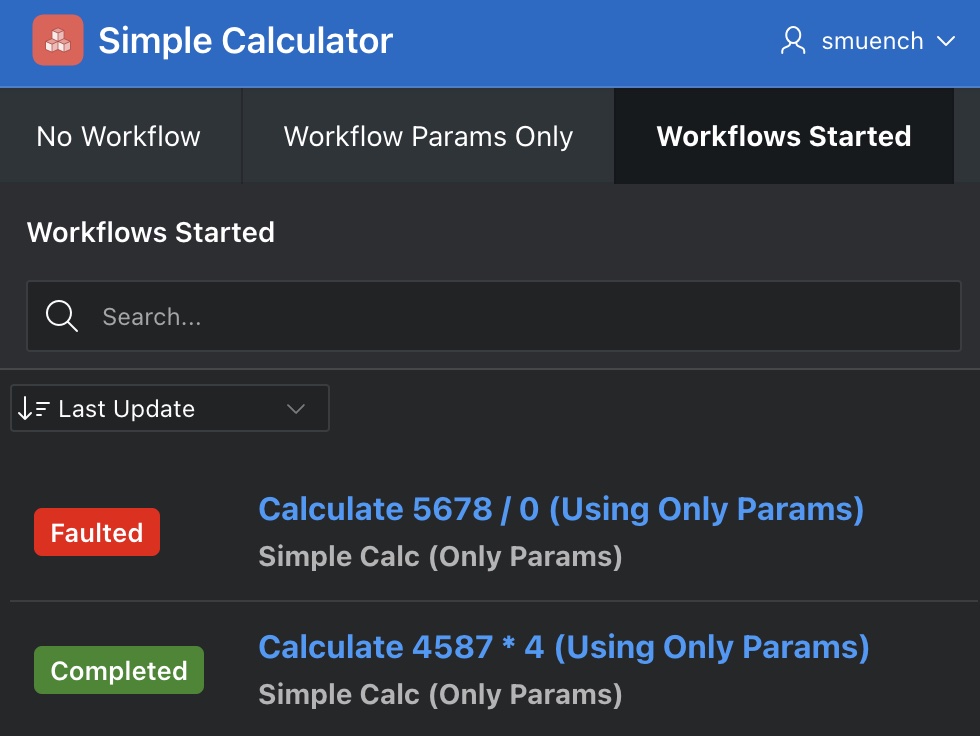Click the green Completed status badge

pos(119,670)
